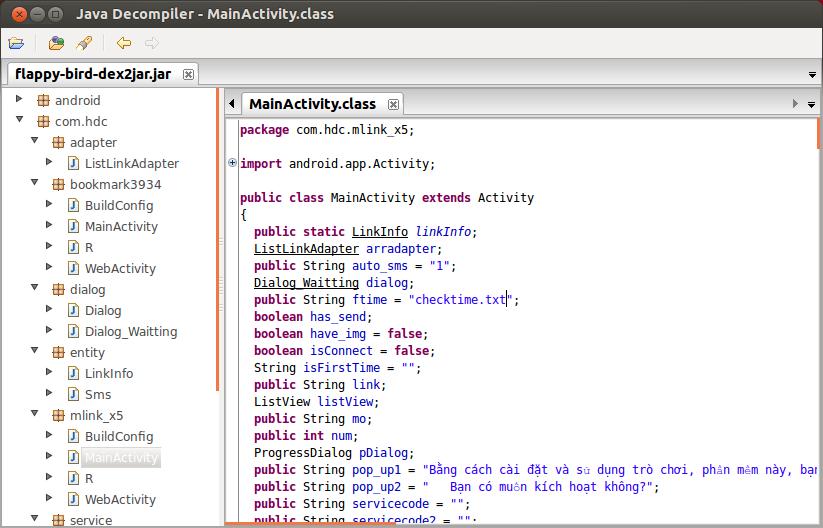Collapse the adapter package
This screenshot has height=528, width=823.
click(x=35, y=141)
